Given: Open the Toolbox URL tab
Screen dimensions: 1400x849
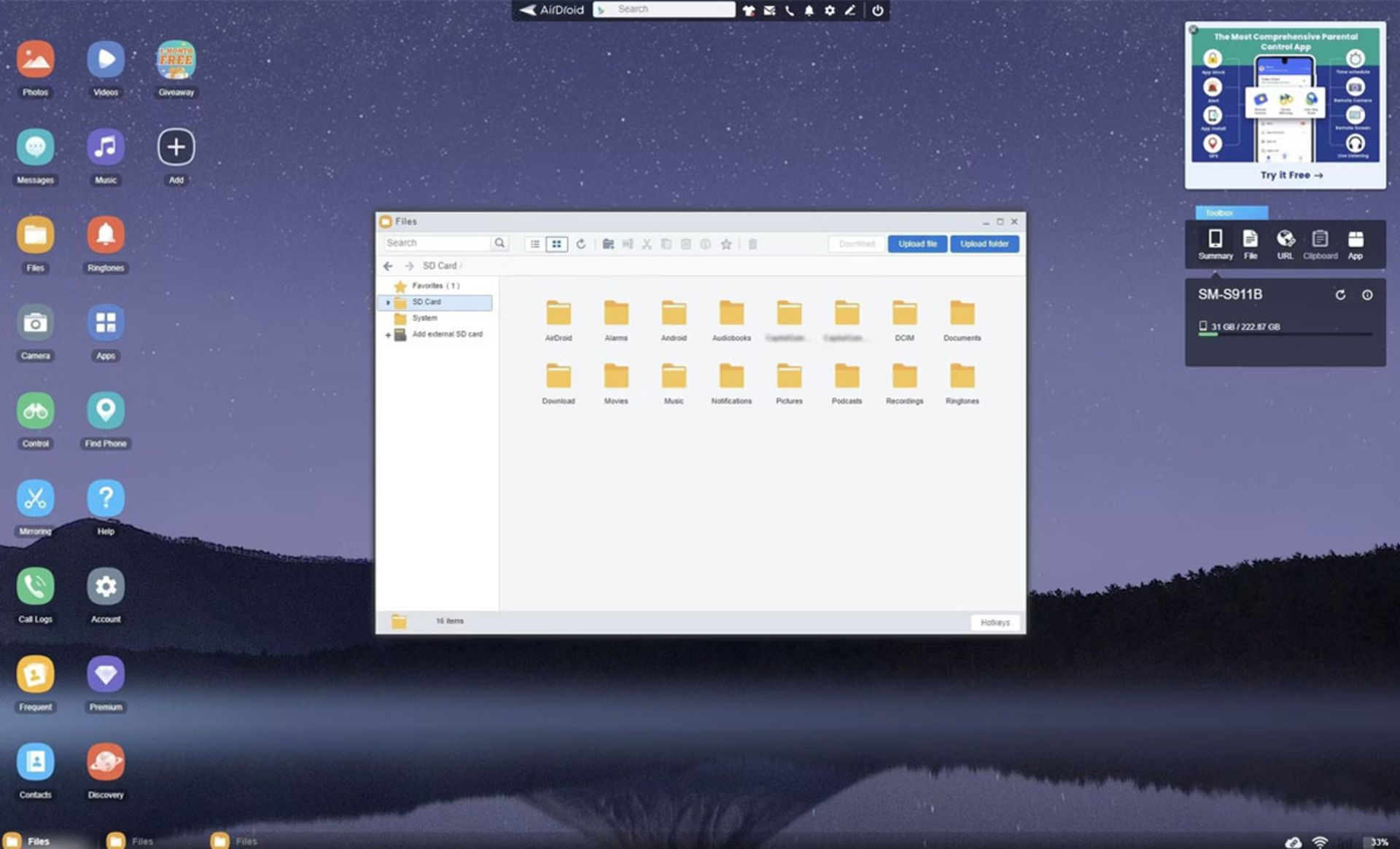Looking at the screenshot, I should [1286, 245].
